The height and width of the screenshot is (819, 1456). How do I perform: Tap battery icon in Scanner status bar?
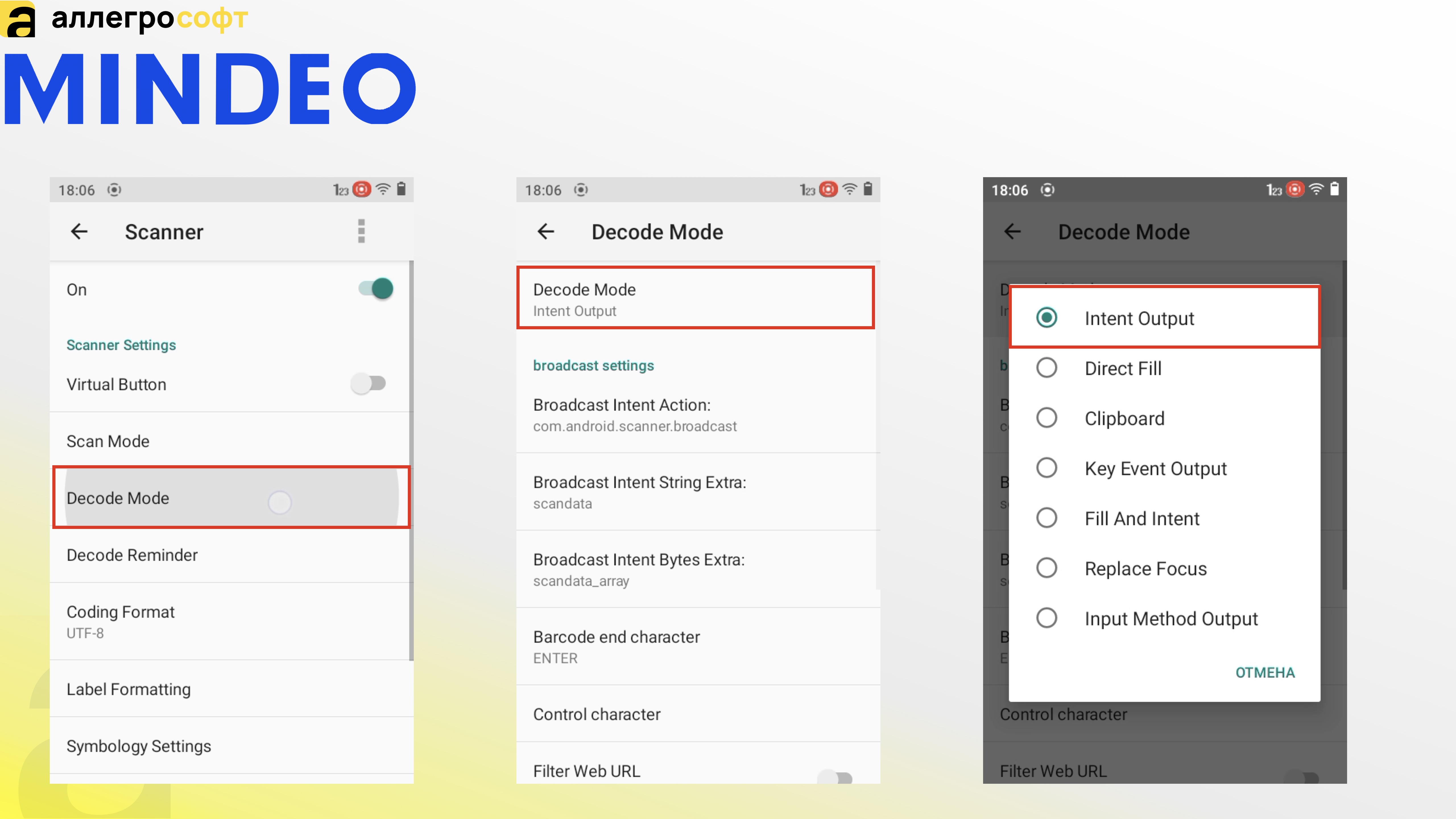coord(401,189)
